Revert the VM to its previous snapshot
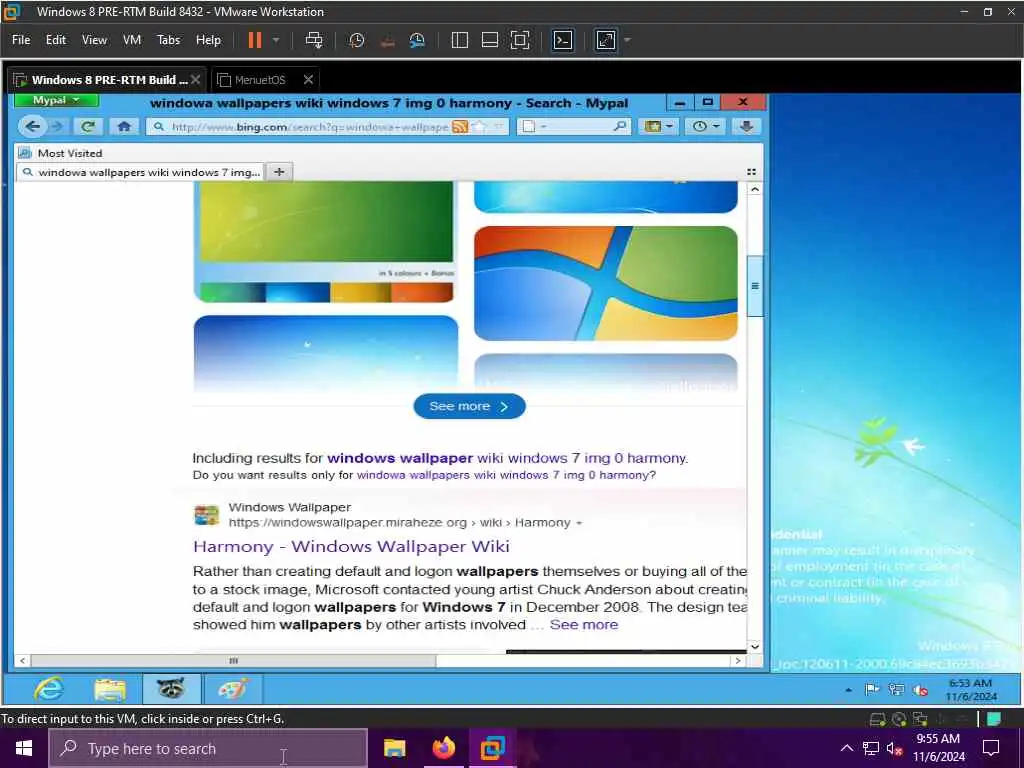Image resolution: width=1024 pixels, height=768 pixels. [387, 40]
